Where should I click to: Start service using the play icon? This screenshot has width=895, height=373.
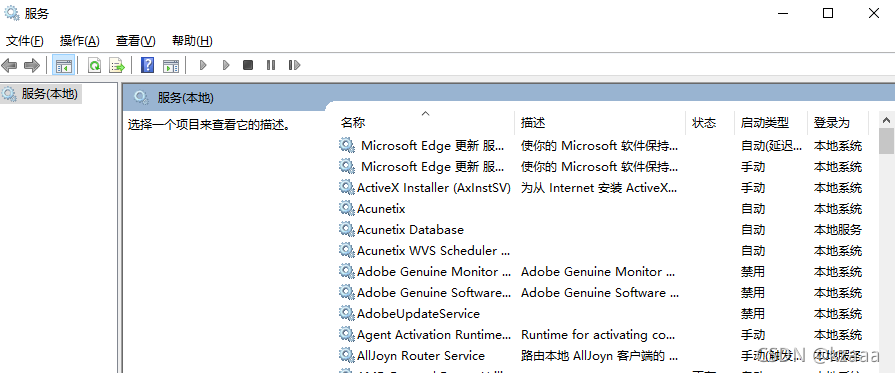click(203, 65)
